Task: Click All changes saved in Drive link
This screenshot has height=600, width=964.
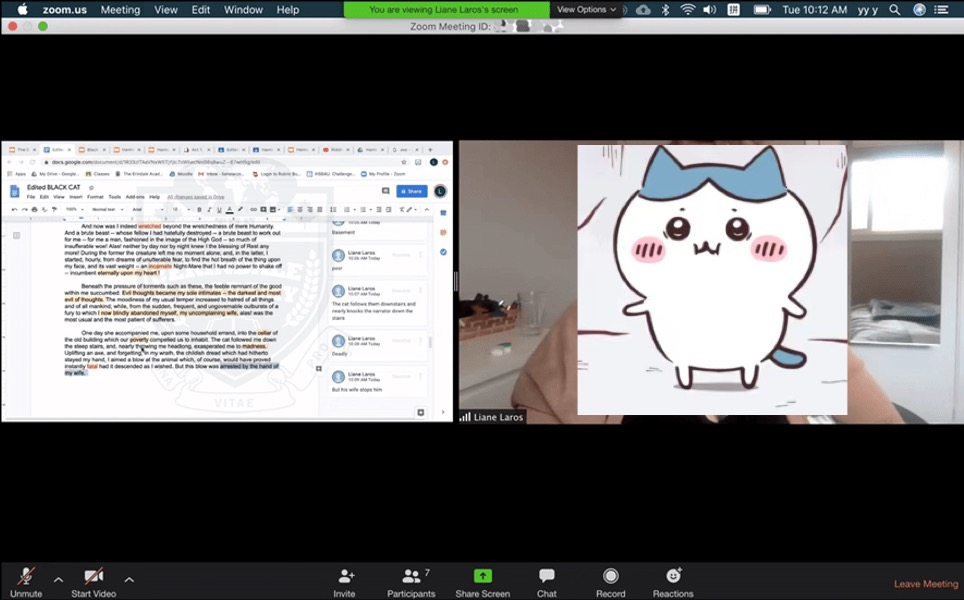Action: 196,197
